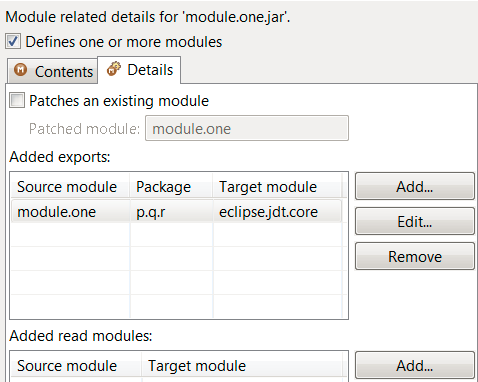Add a new export entry
The width and height of the screenshot is (478, 382).
[x=415, y=186]
